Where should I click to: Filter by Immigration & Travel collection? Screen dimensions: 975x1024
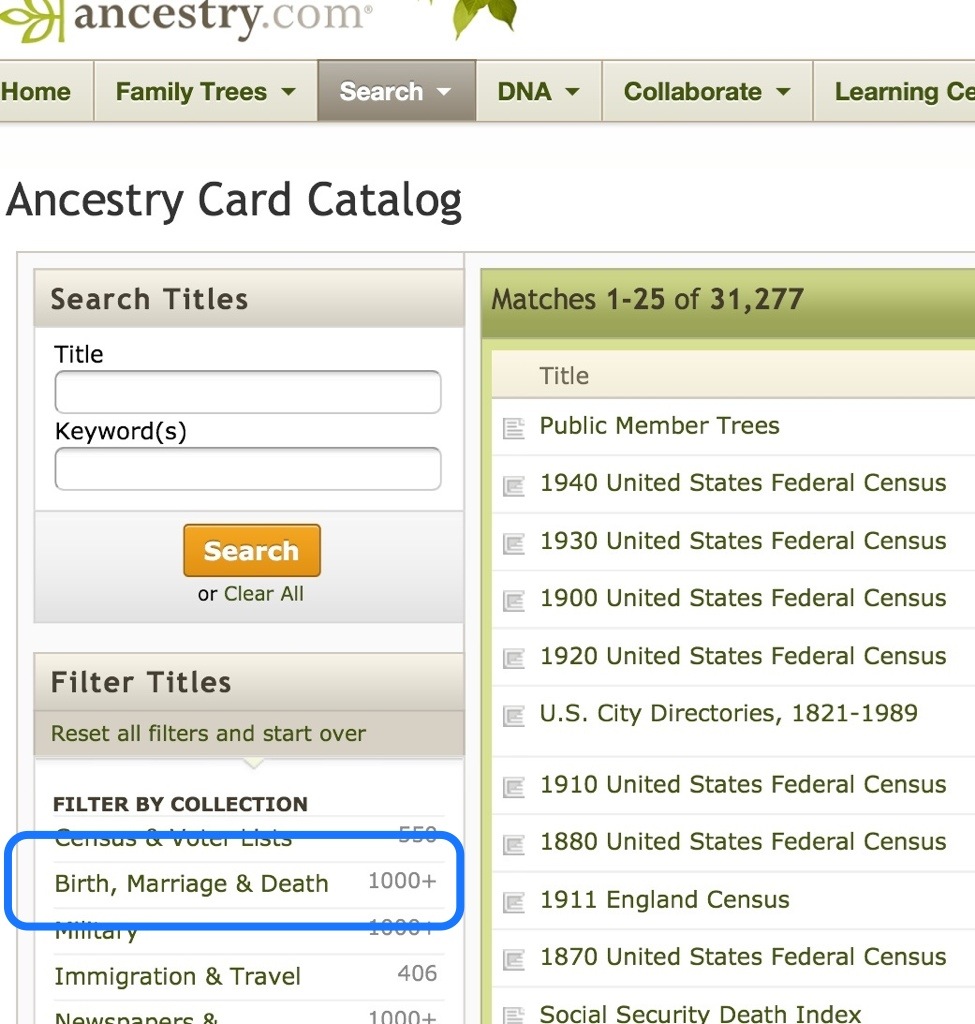(x=177, y=976)
